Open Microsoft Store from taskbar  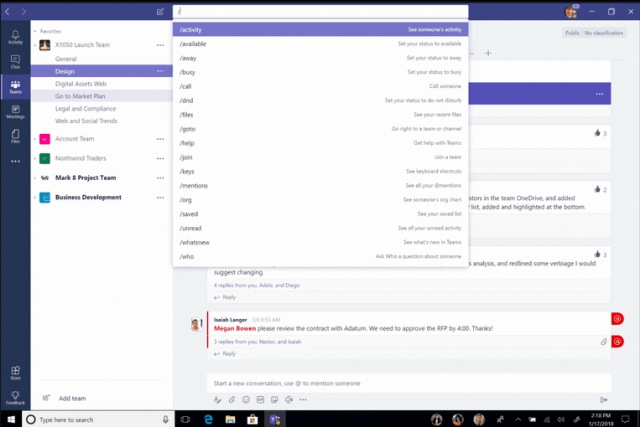coord(252,419)
